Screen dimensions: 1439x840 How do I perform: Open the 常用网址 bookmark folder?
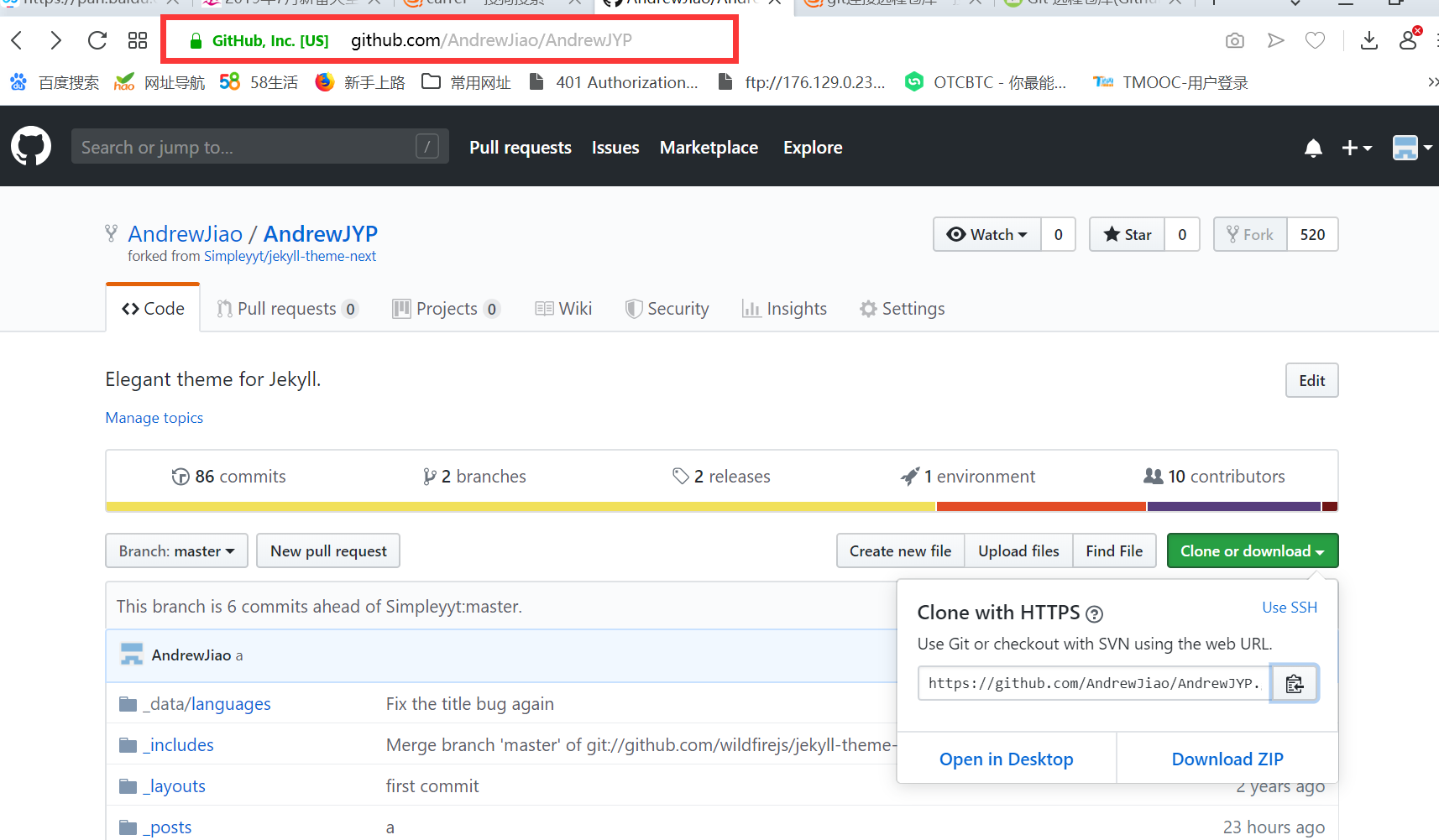click(466, 82)
